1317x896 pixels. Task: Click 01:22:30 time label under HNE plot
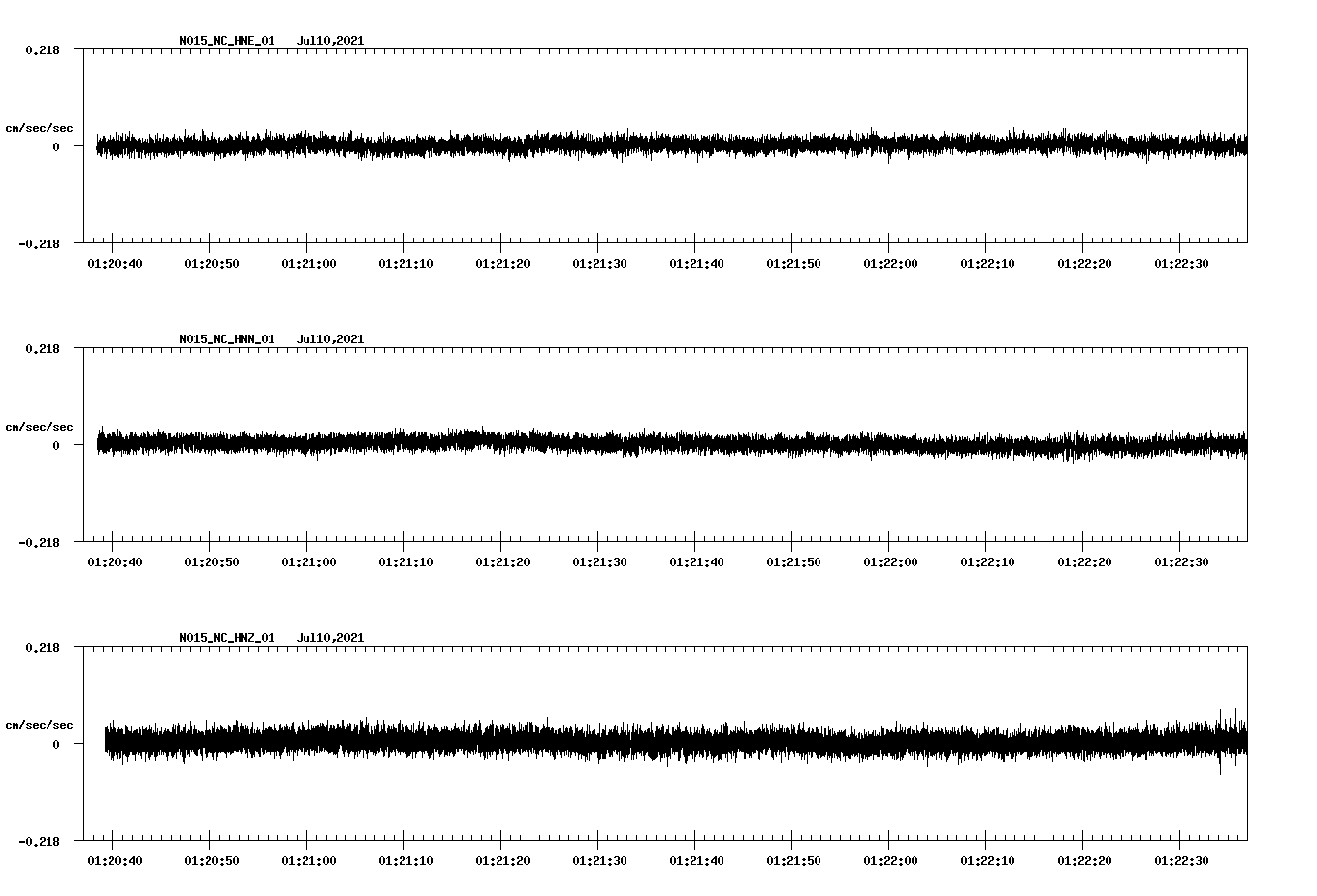(1181, 264)
